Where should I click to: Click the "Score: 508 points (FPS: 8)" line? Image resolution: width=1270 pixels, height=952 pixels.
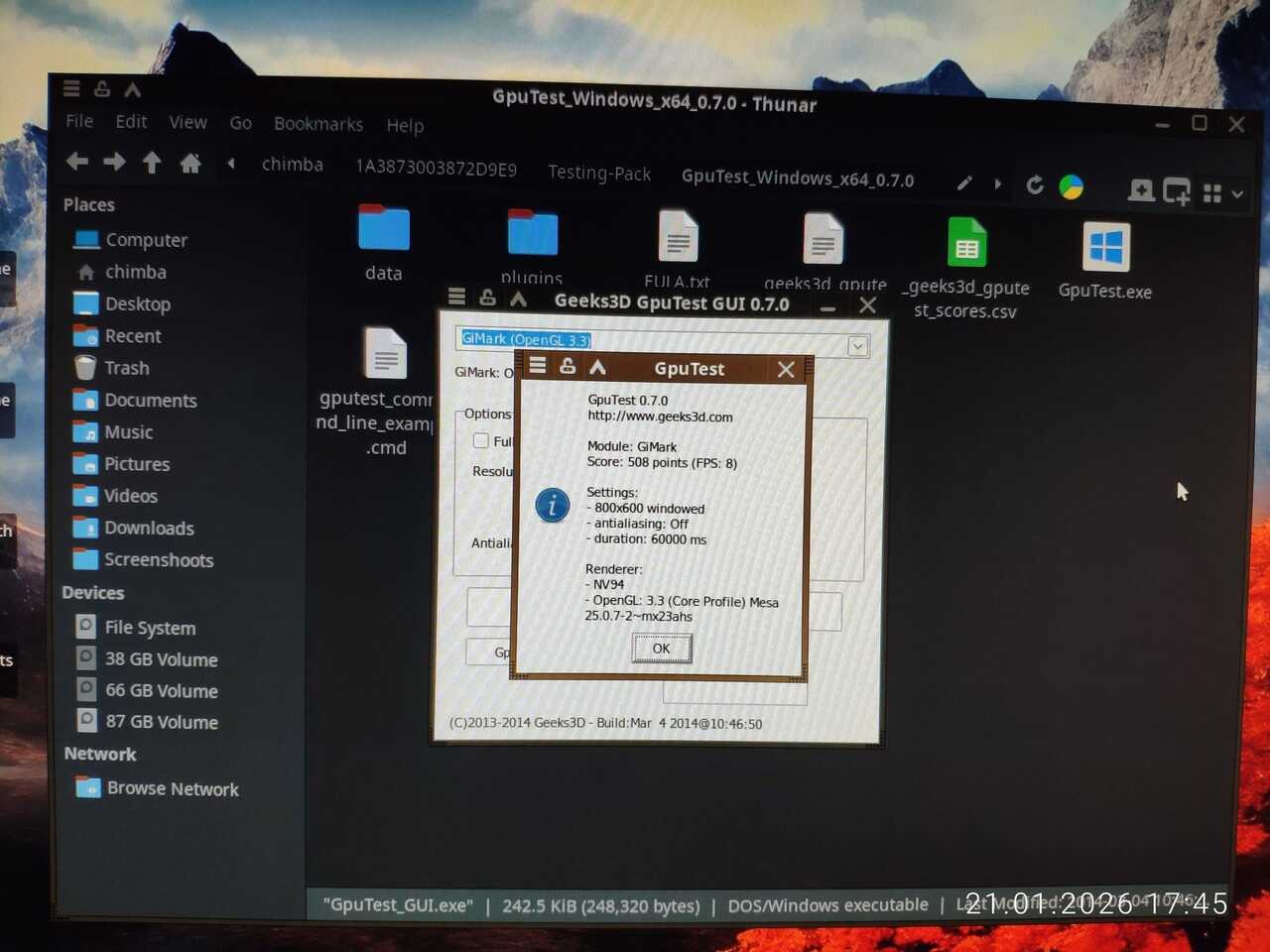pos(662,463)
